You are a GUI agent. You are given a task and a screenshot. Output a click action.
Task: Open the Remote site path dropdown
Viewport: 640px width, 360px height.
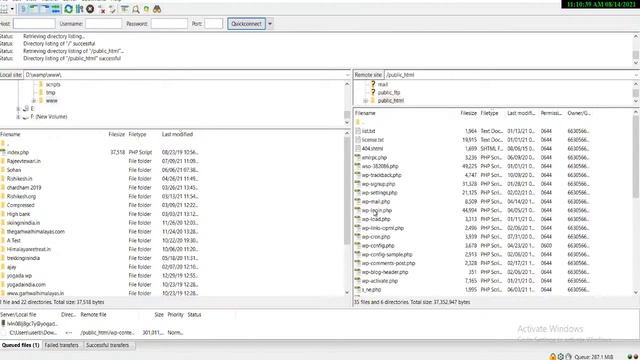tap(637, 75)
